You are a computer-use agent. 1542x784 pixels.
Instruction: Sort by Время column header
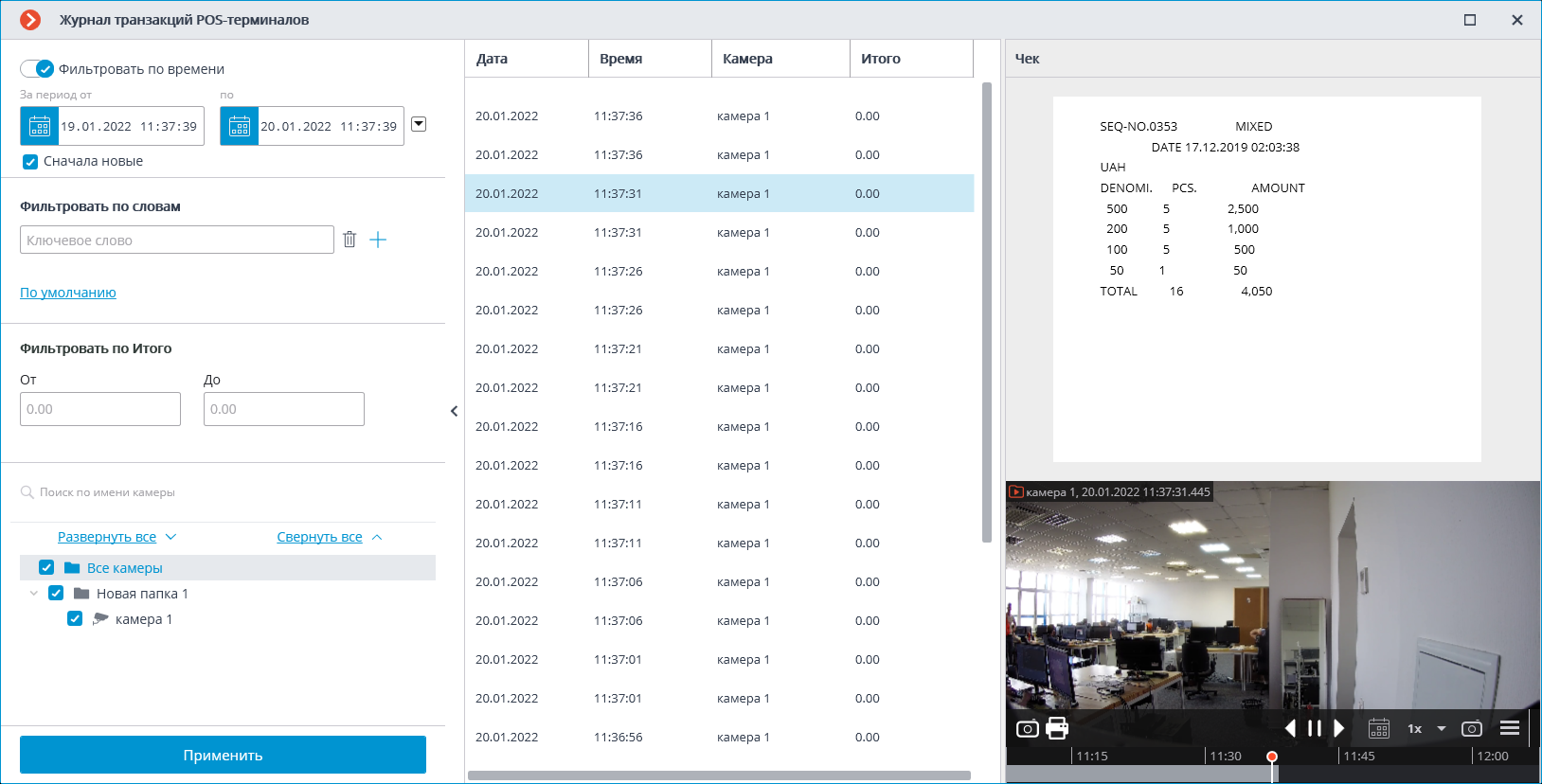650,58
